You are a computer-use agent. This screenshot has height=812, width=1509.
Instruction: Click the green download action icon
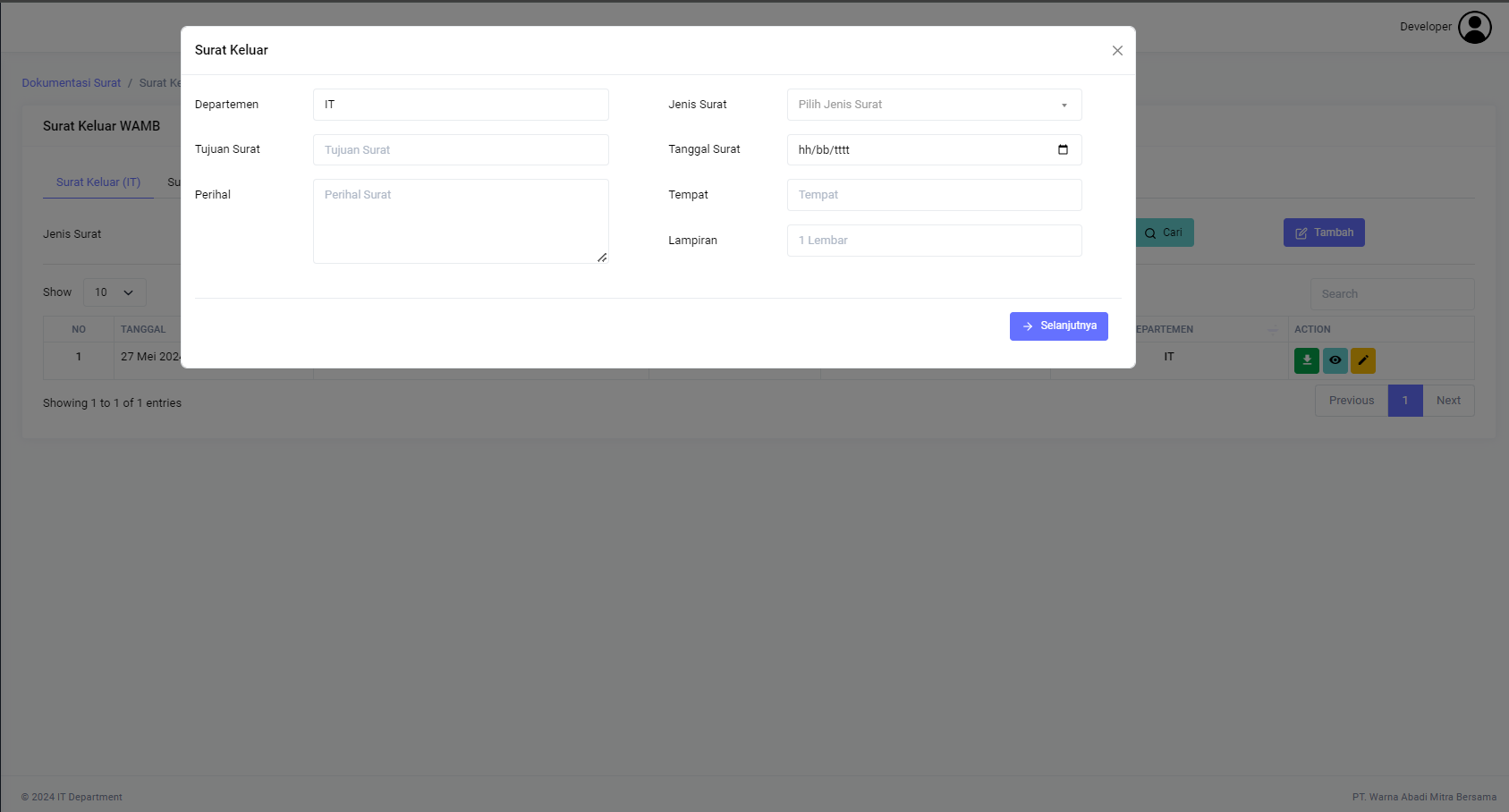(1306, 360)
